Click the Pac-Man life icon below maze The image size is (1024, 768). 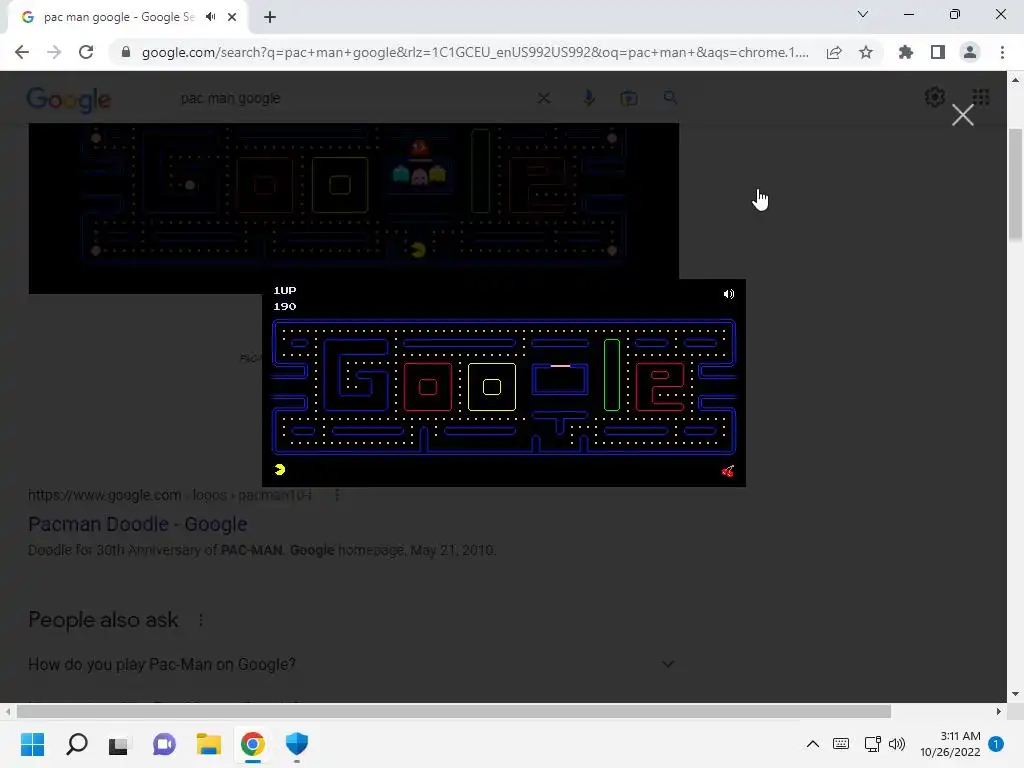280,470
